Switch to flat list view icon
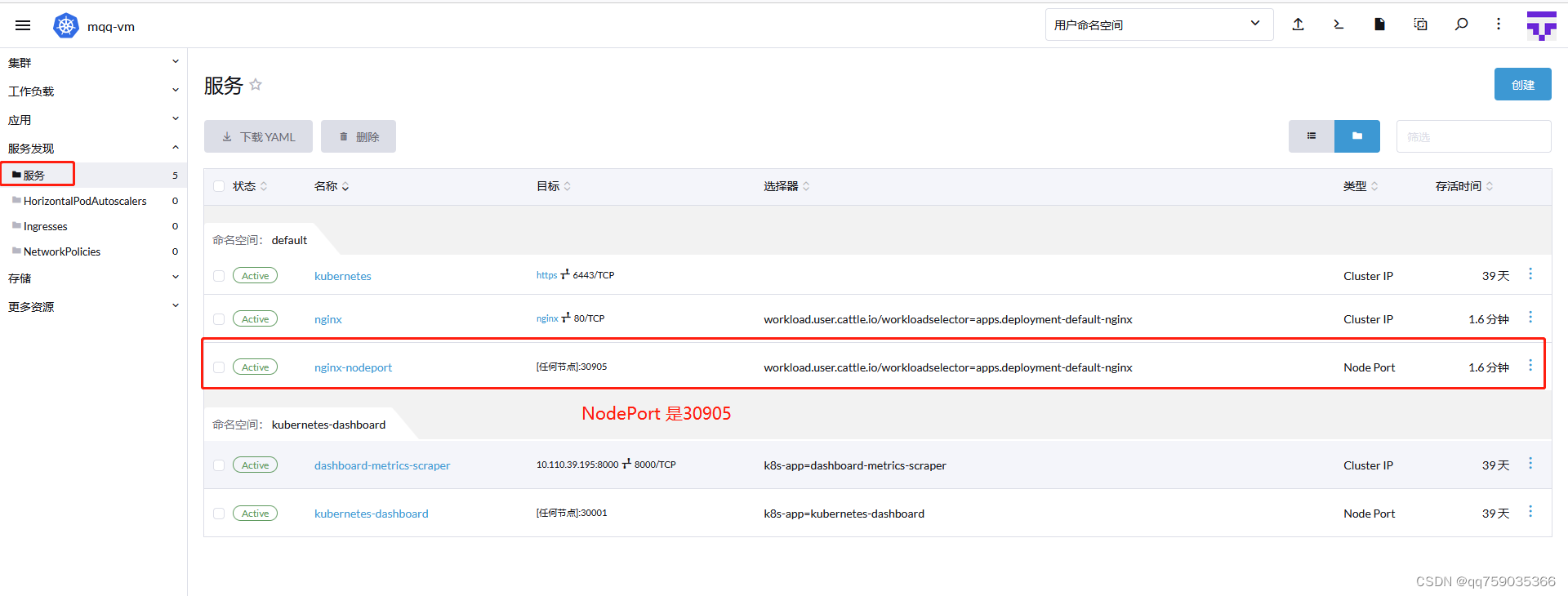The height and width of the screenshot is (596, 1568). tap(1312, 136)
